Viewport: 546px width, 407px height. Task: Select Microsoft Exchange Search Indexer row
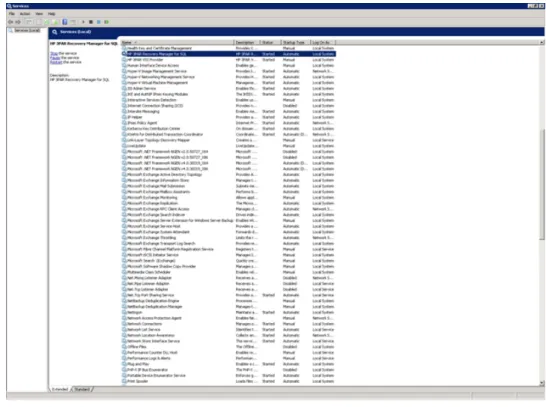click(228, 215)
